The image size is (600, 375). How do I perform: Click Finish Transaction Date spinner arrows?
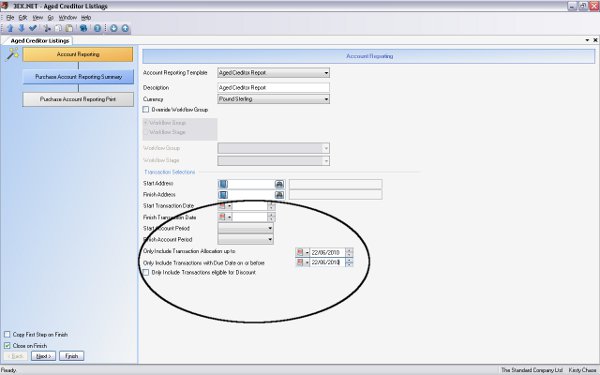point(271,217)
